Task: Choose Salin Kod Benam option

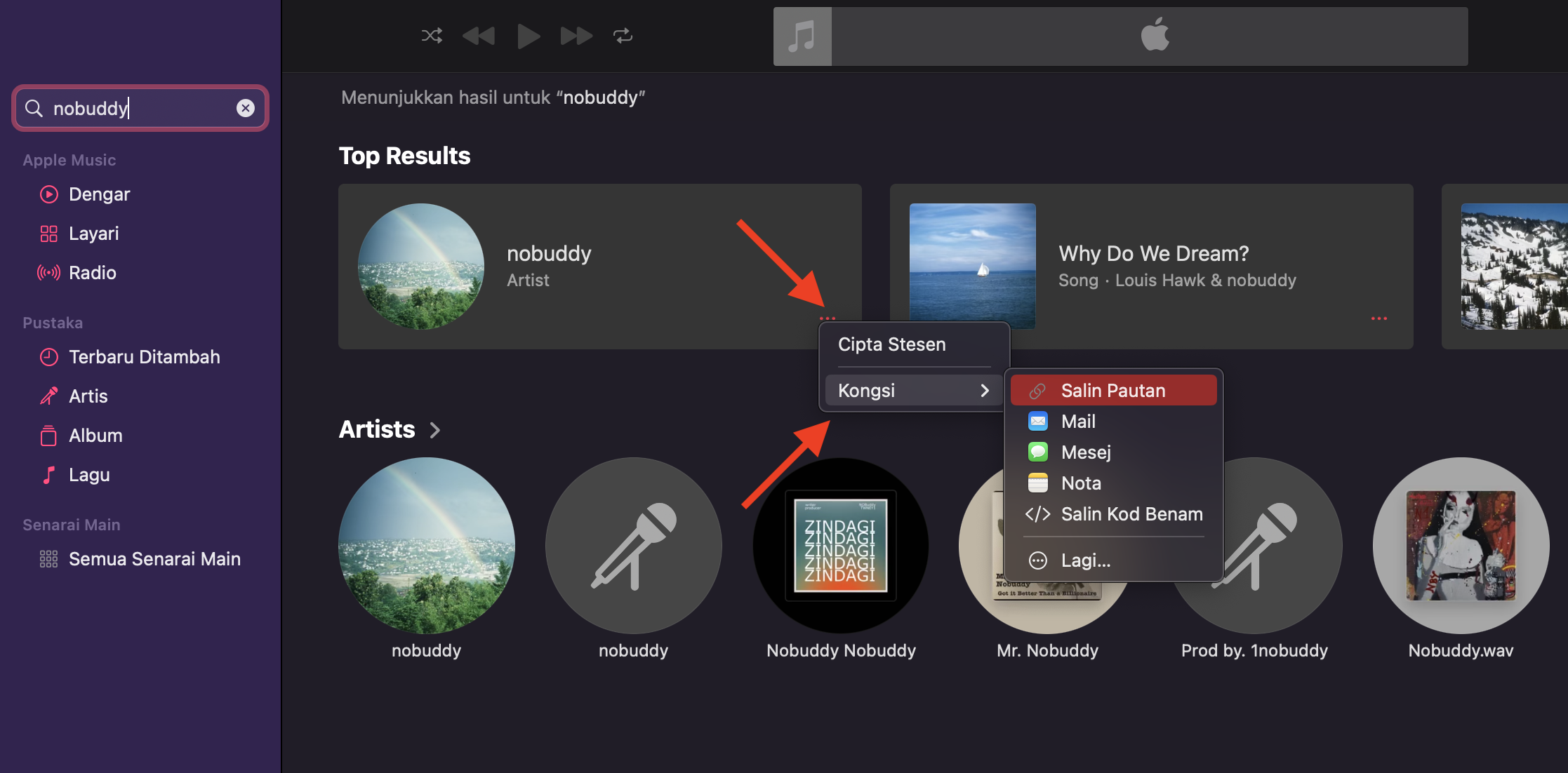Action: click(x=1113, y=514)
